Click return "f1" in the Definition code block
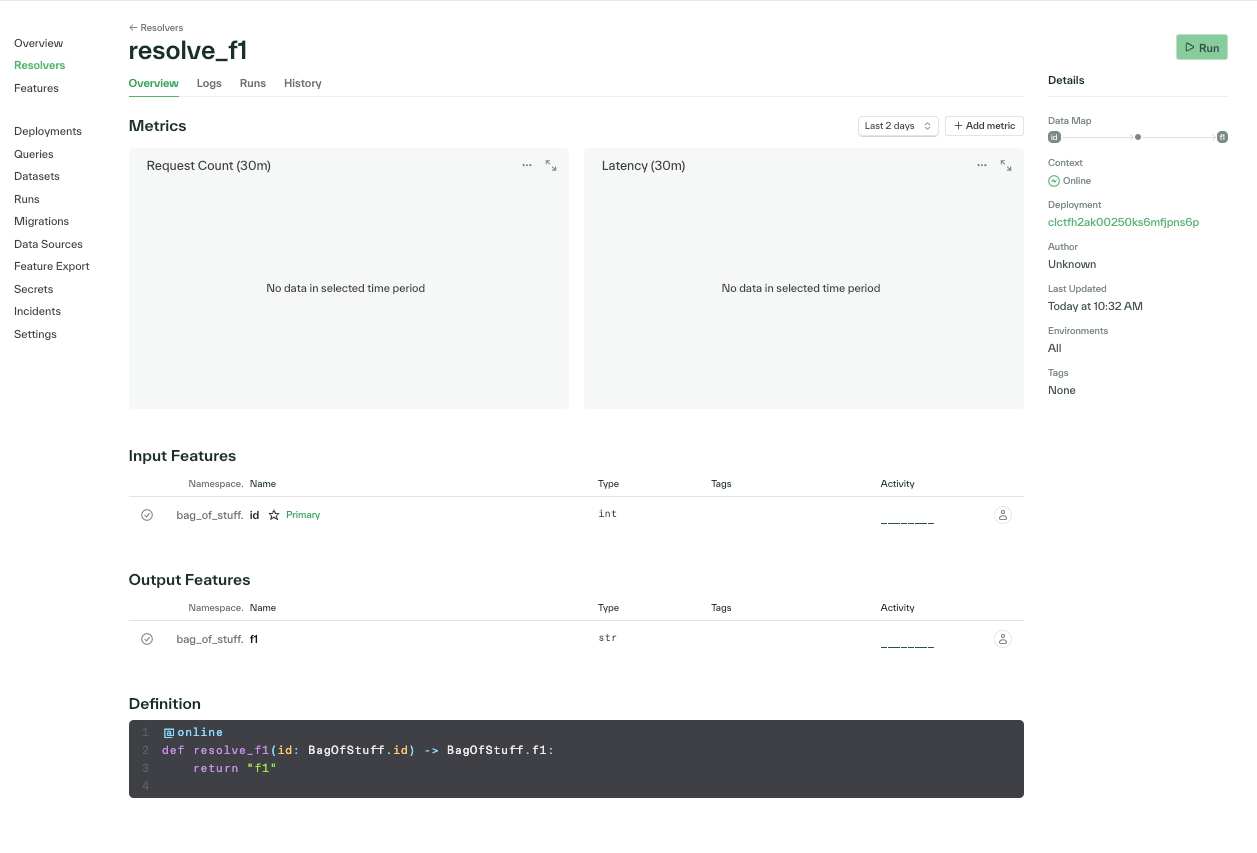 (235, 768)
